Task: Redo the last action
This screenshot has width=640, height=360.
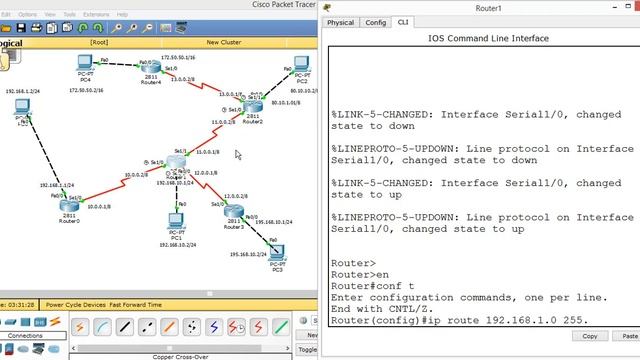Action: coord(98,28)
